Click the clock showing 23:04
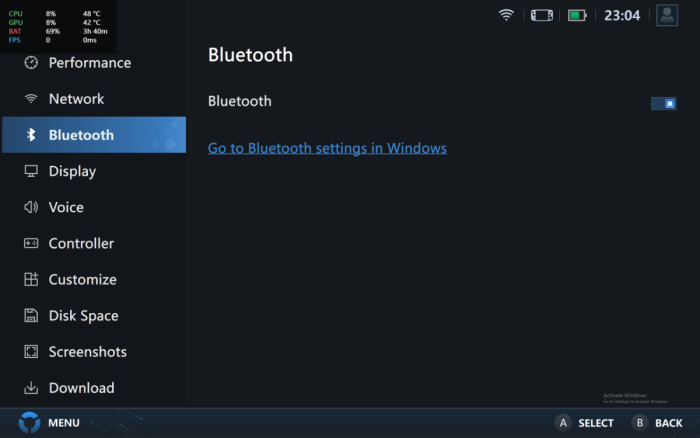700x438 pixels. tap(622, 15)
